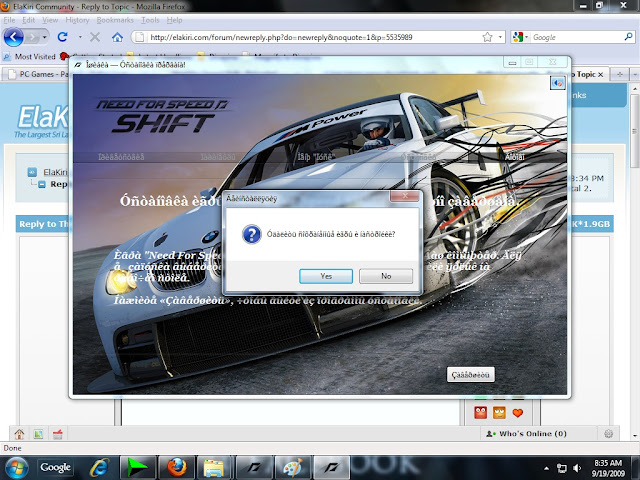
Task: Click No in the confirmation dialog
Action: coord(386,276)
